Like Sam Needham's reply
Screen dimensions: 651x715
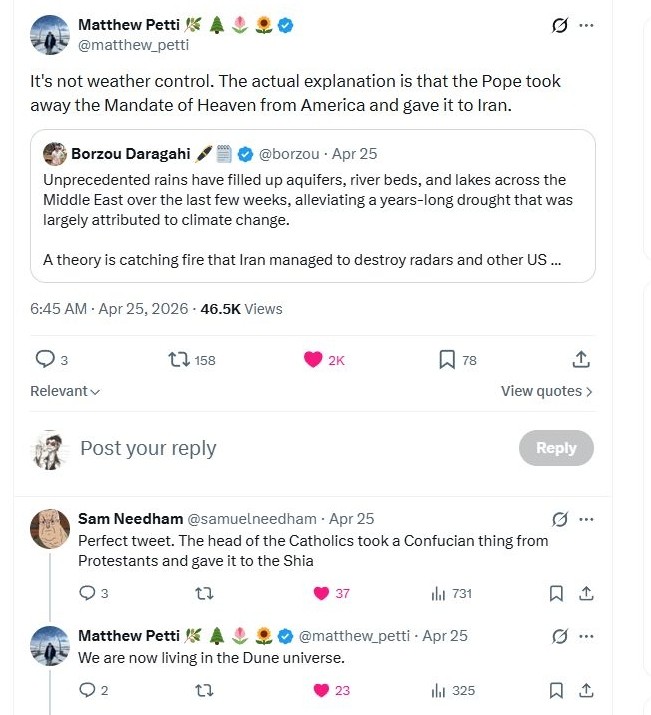322,593
